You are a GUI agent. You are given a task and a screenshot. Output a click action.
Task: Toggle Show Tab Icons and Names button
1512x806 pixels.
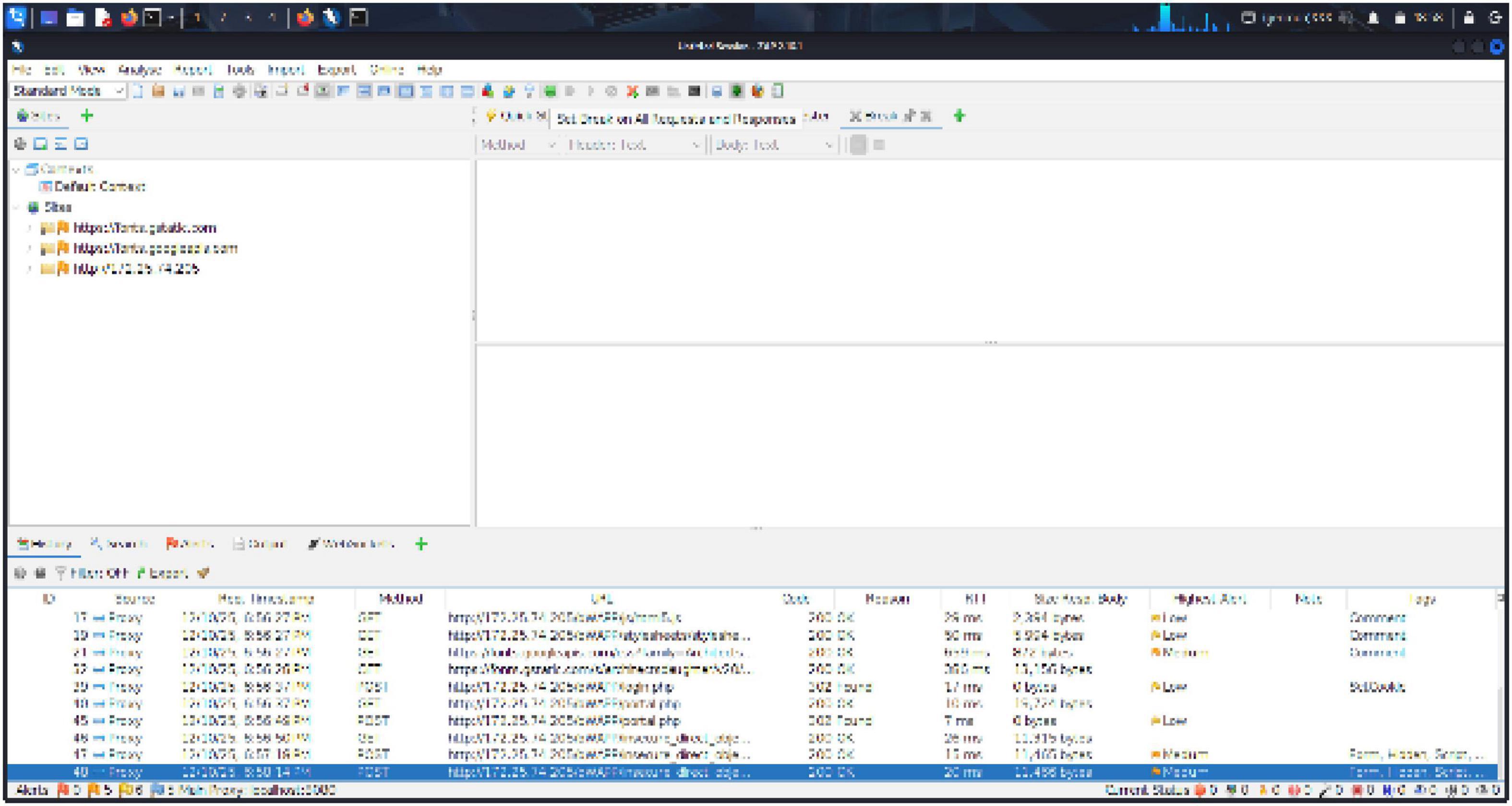[322, 91]
